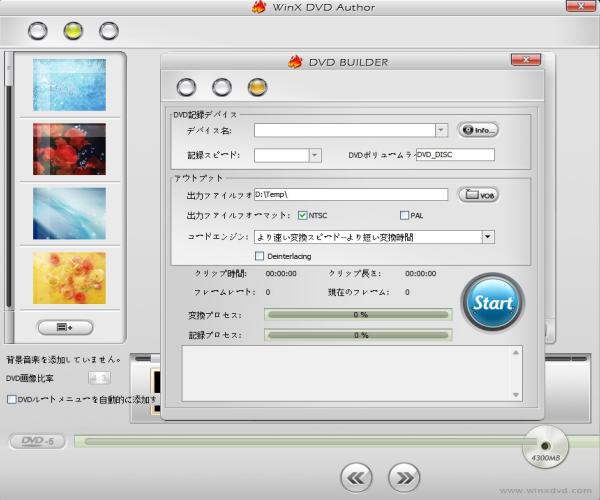Click the third step circle in main window
Screen dimensions: 600x500
pyautogui.click(x=109, y=31)
